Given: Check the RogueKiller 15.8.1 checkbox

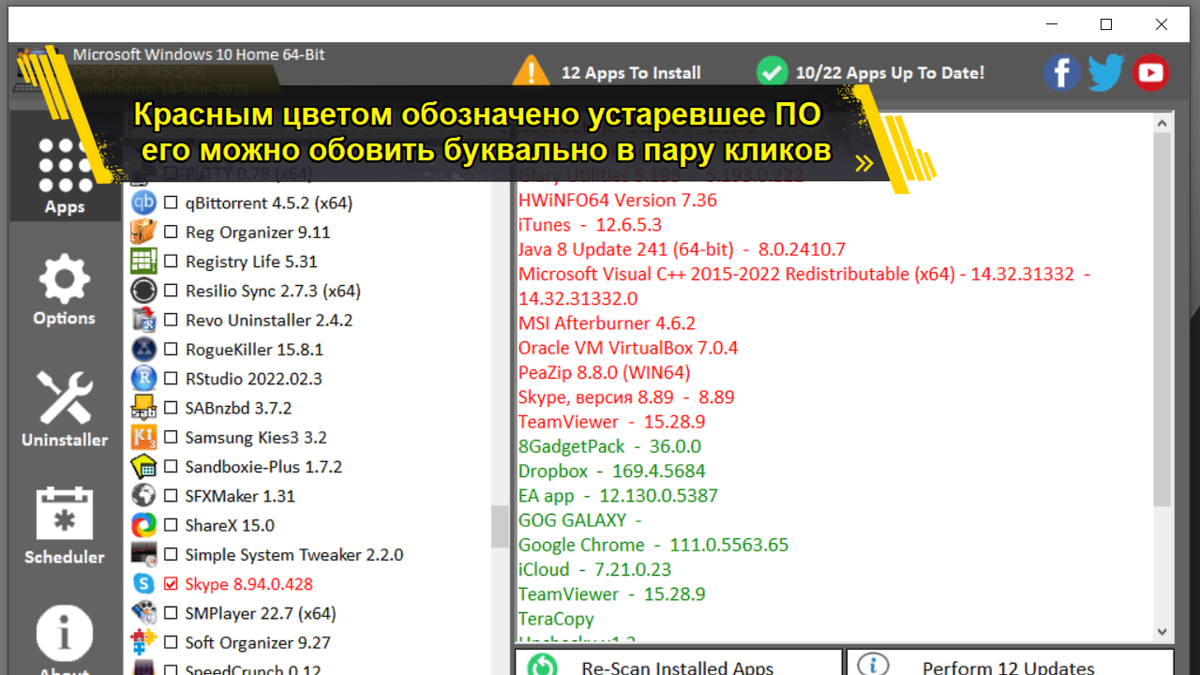Looking at the screenshot, I should point(171,349).
